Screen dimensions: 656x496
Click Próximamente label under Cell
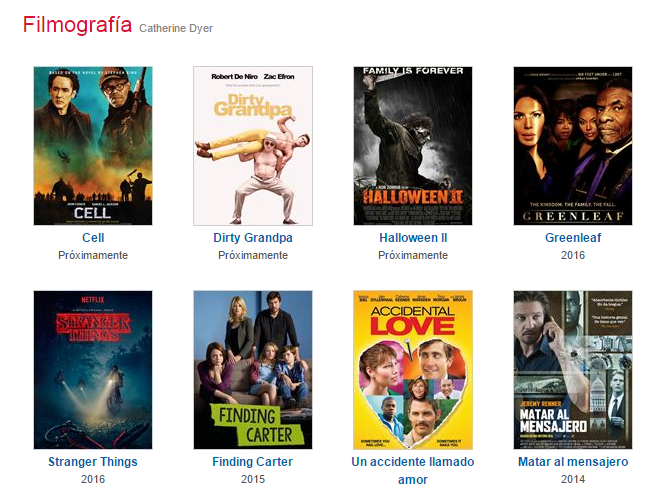click(93, 255)
